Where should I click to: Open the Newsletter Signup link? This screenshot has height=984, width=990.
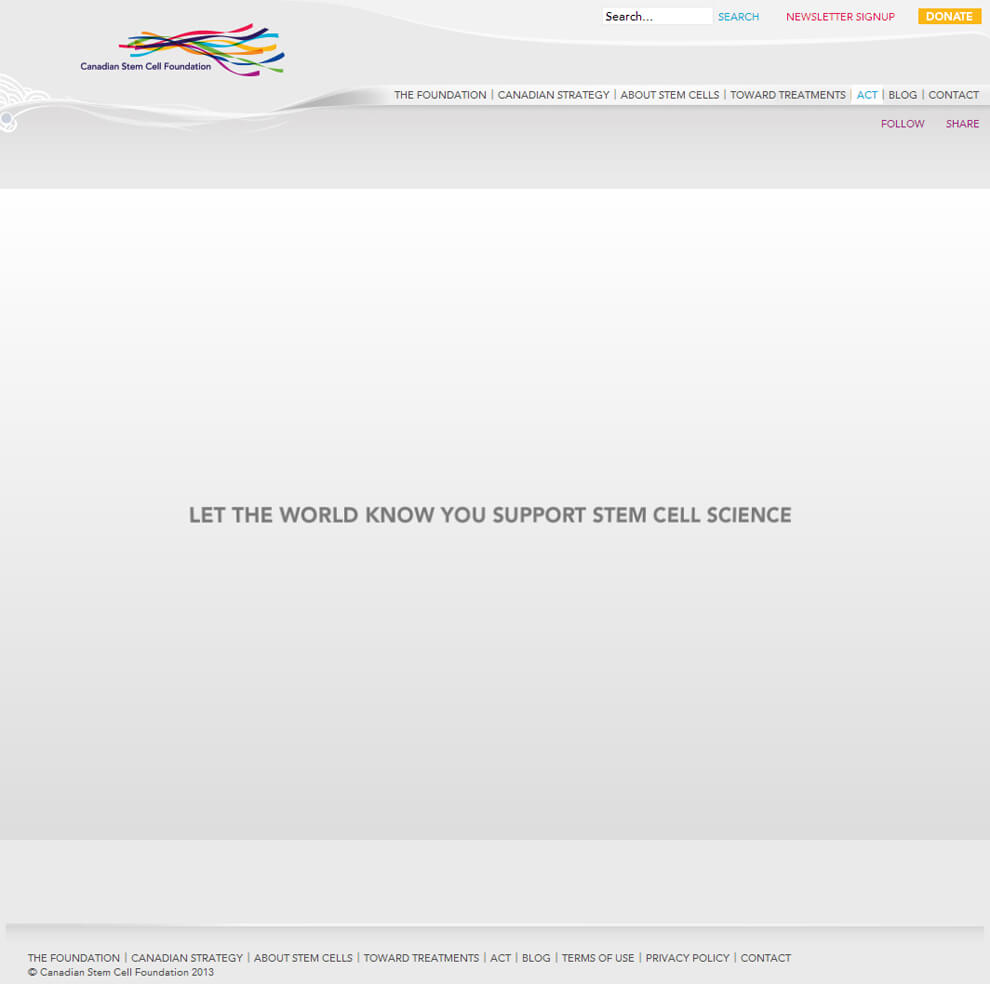[840, 17]
